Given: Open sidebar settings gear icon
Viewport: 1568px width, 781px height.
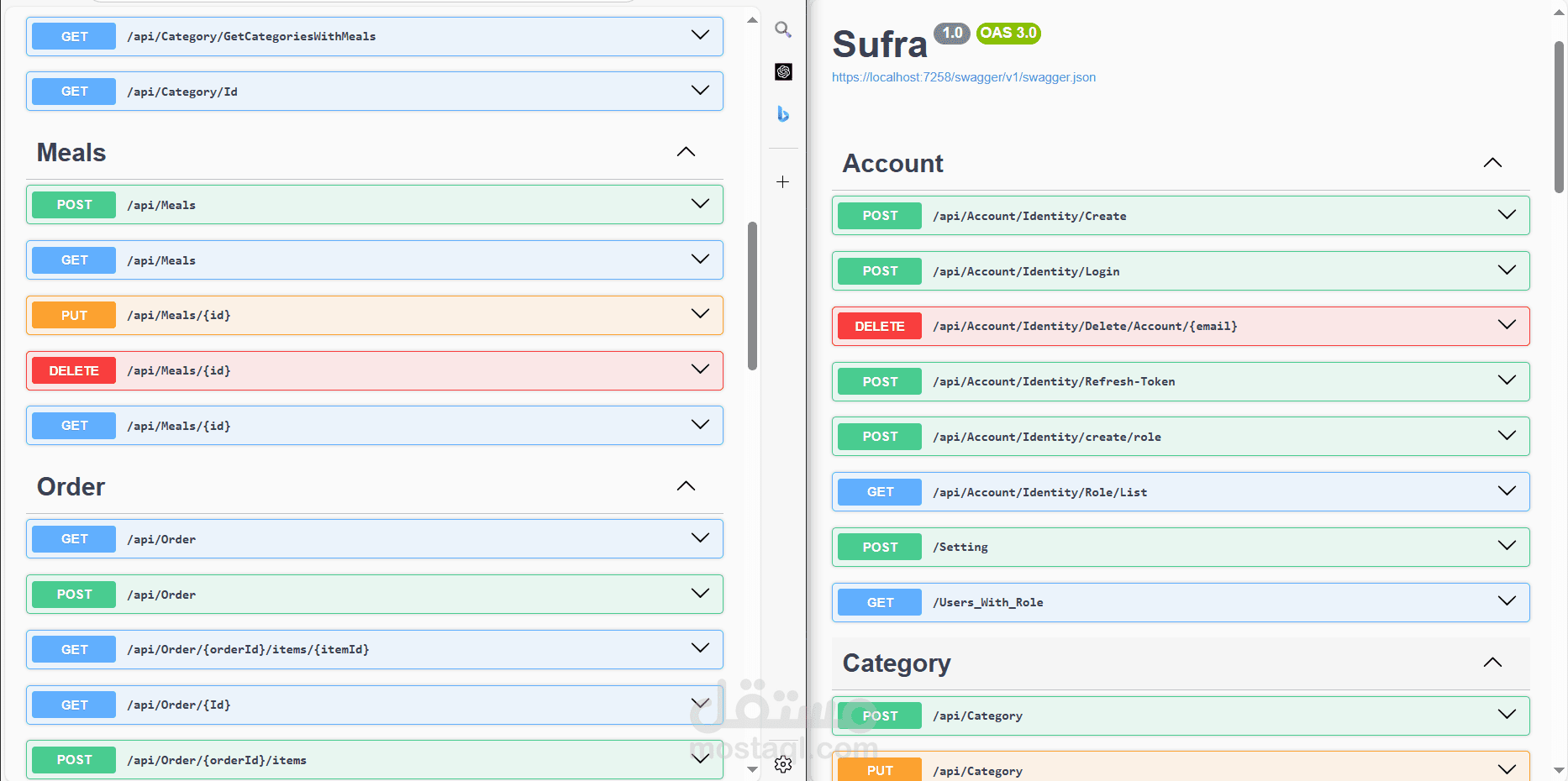Looking at the screenshot, I should 783,764.
